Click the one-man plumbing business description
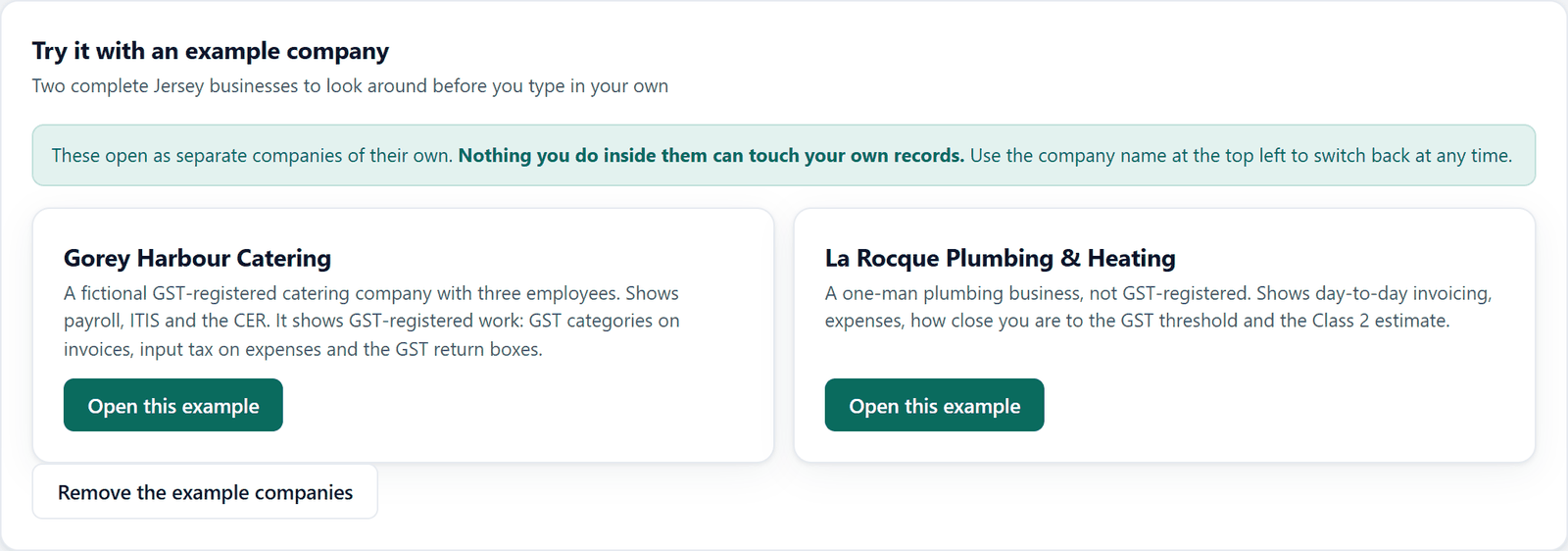Image resolution: width=1568 pixels, height=551 pixels. [1158, 307]
